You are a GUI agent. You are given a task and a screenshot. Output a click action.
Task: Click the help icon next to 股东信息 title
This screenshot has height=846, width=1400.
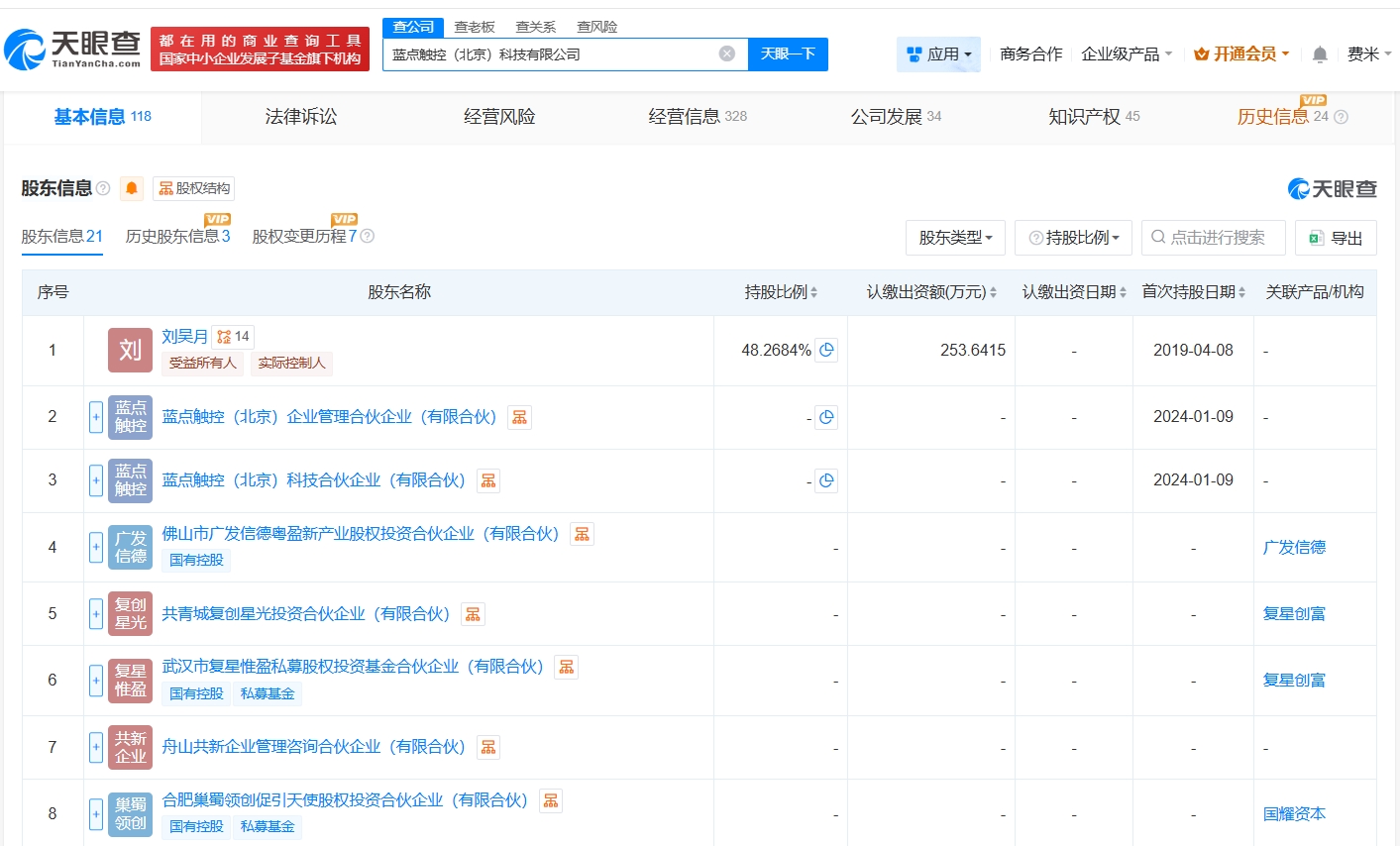pos(103,188)
